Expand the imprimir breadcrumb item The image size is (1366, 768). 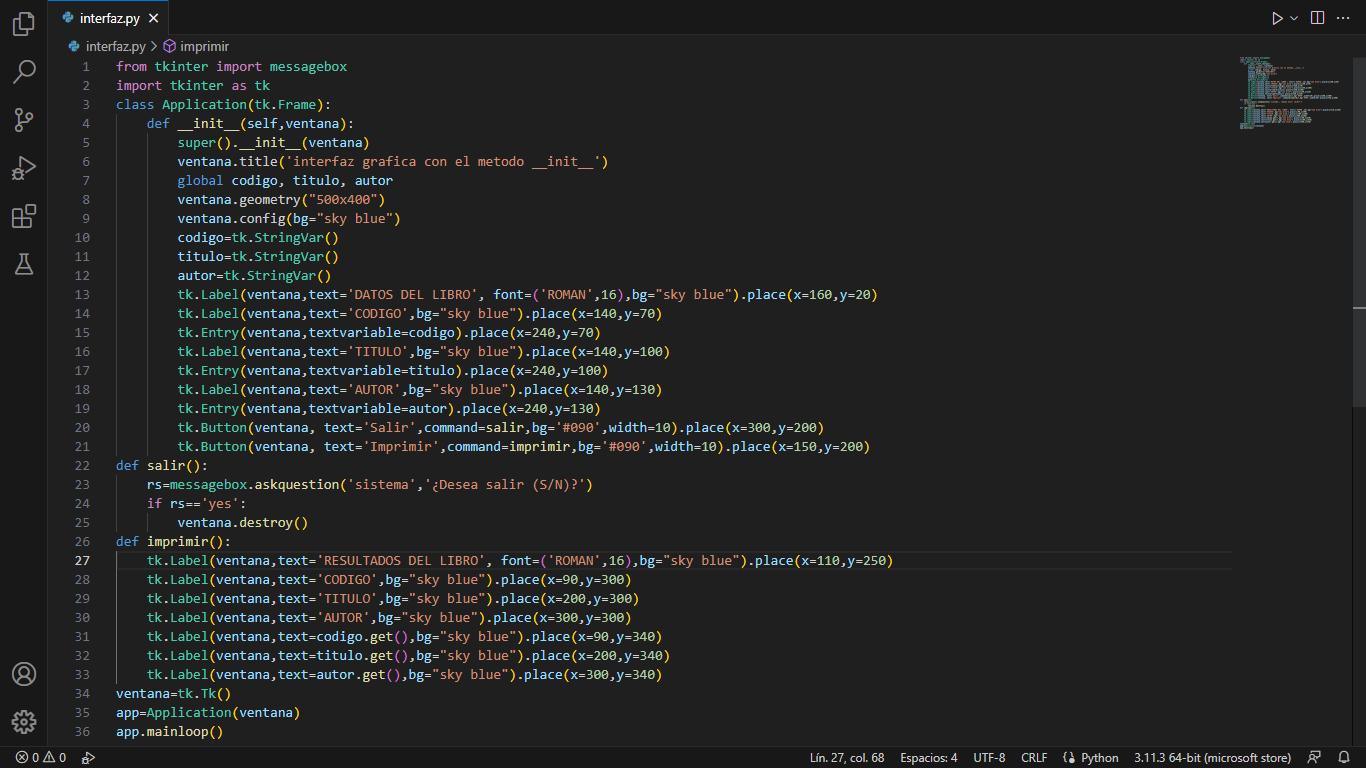[204, 46]
